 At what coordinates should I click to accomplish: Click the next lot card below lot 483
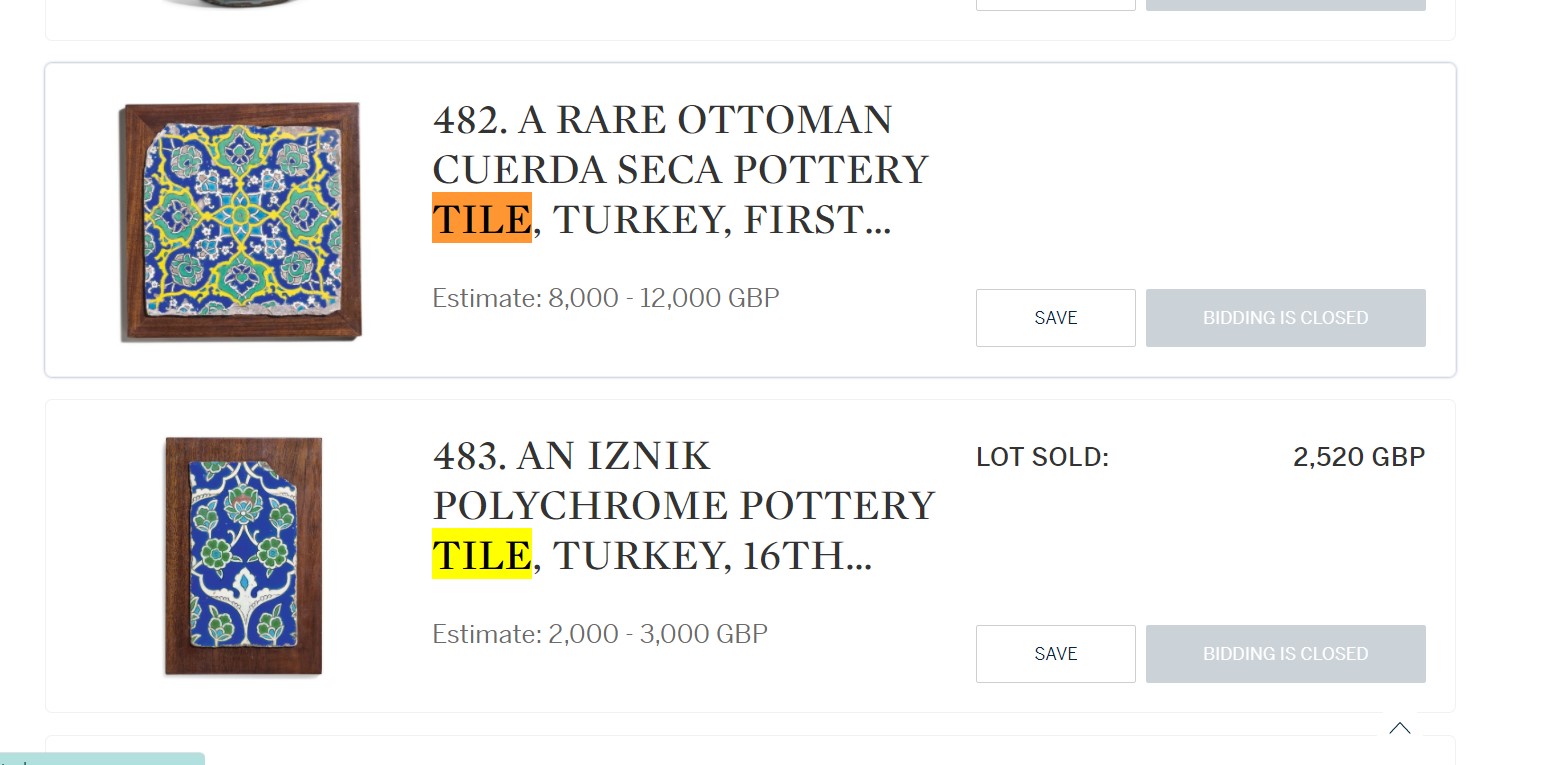coord(750,751)
